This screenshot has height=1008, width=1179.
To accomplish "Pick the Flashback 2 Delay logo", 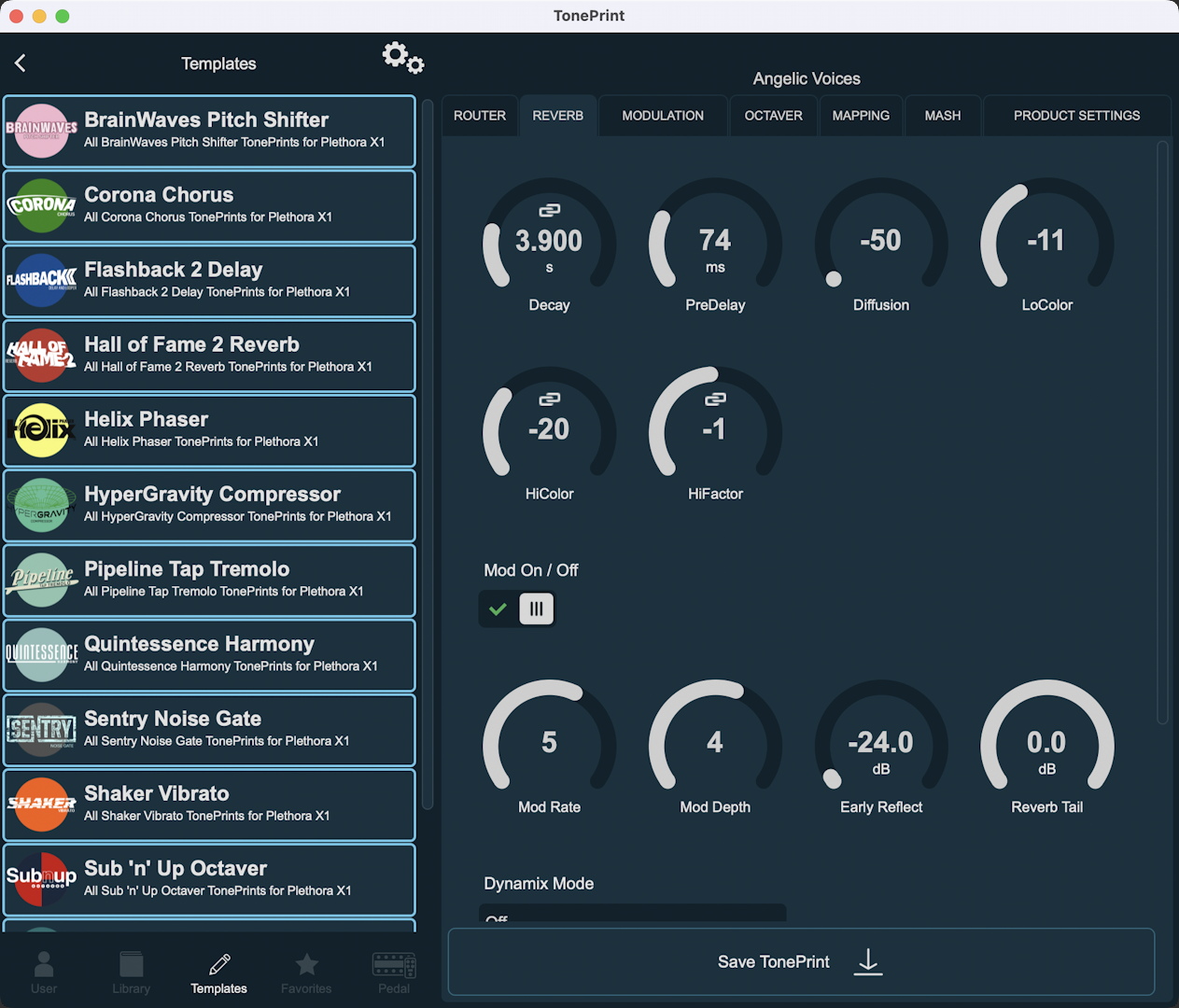I will point(42,280).
